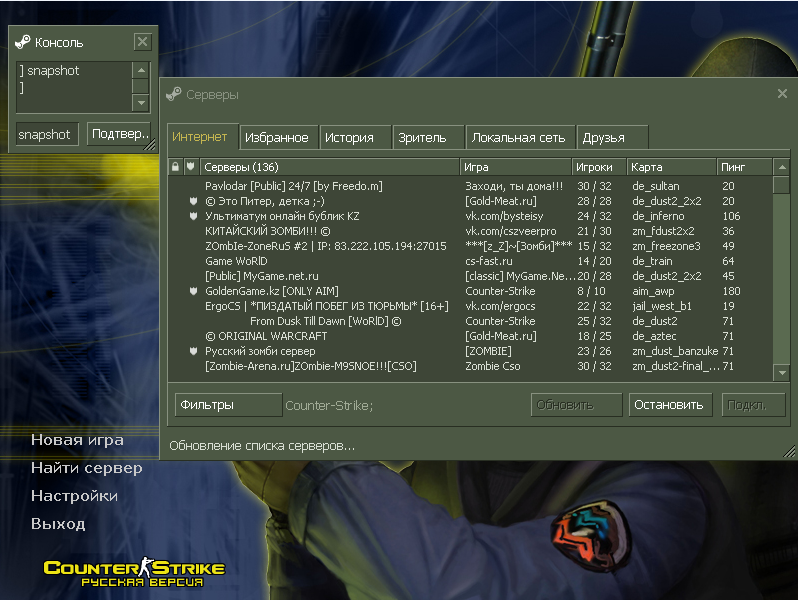This screenshot has width=798, height=600.
Task: Click the Подтвер.. button in console
Action: (119, 134)
